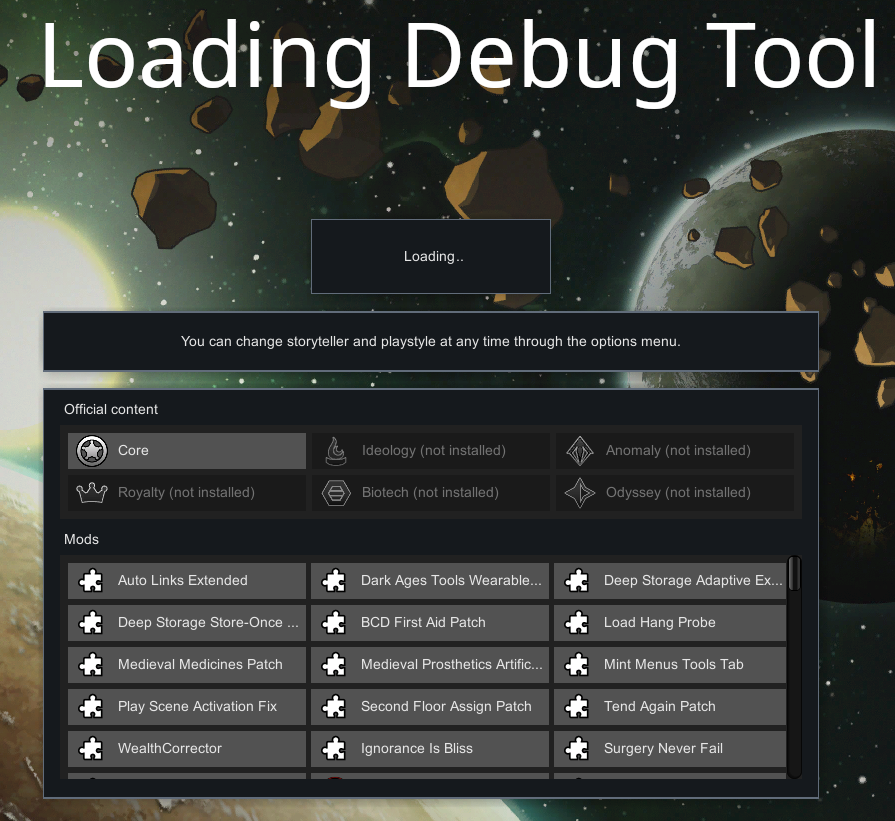895x821 pixels.
Task: Open Tend Again Patch mod entry
Action: 670,707
